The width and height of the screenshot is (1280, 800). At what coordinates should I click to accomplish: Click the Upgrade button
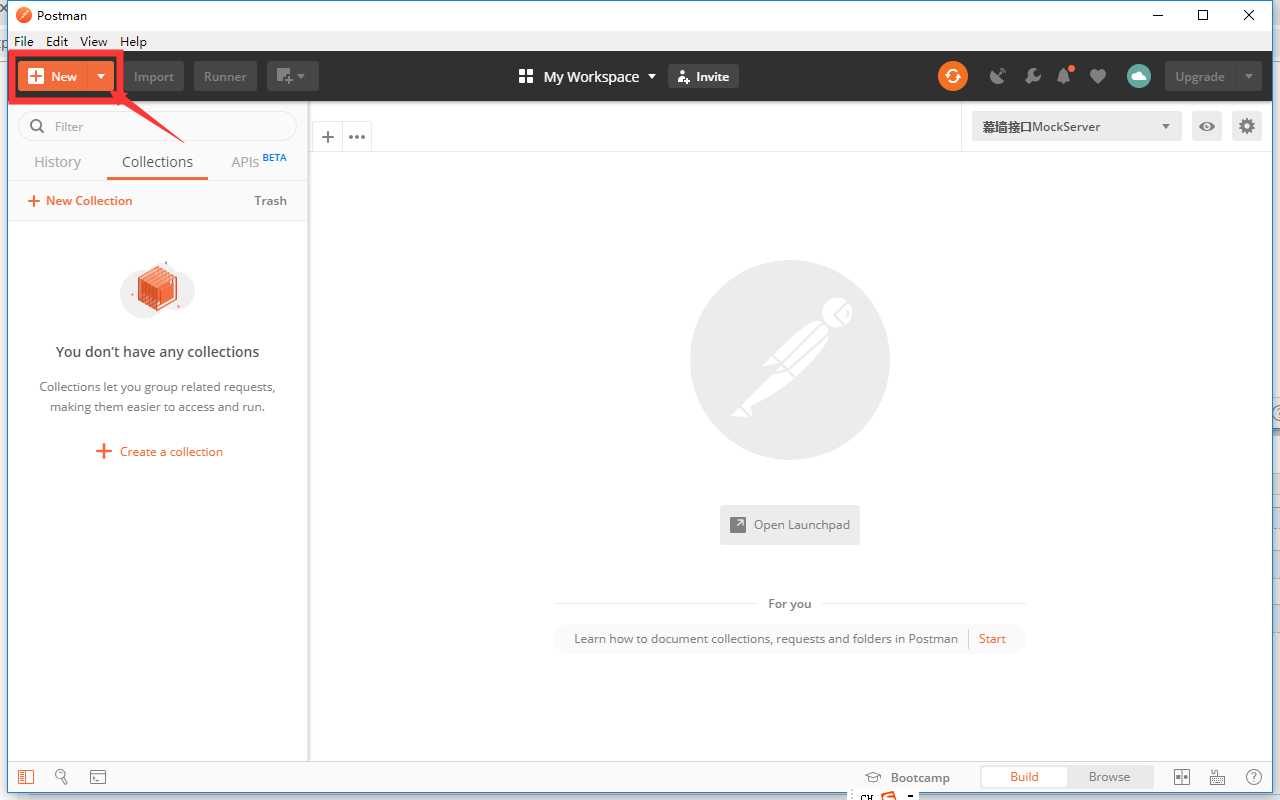pyautogui.click(x=1200, y=76)
